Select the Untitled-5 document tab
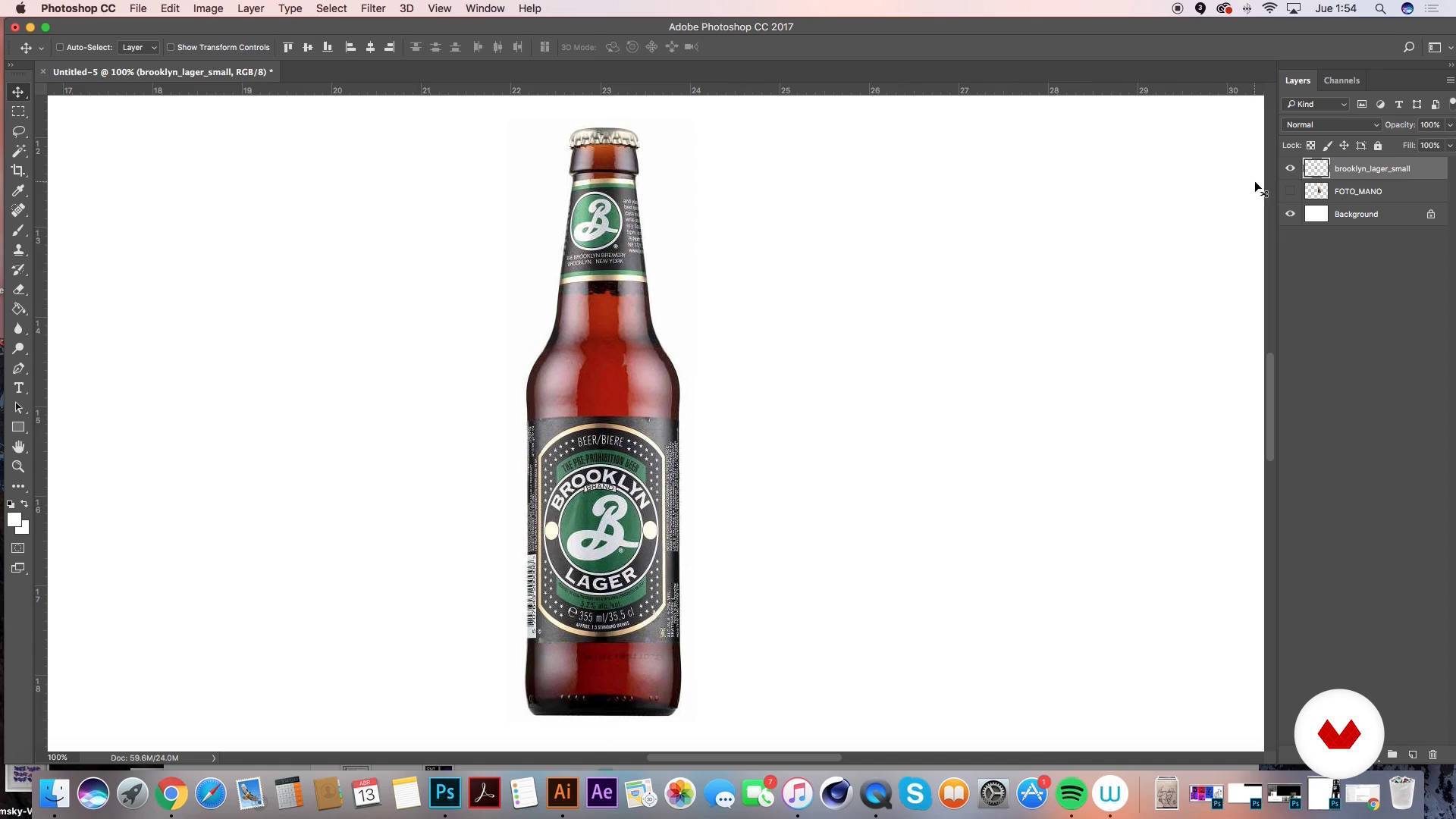The height and width of the screenshot is (819, 1456). [163, 72]
